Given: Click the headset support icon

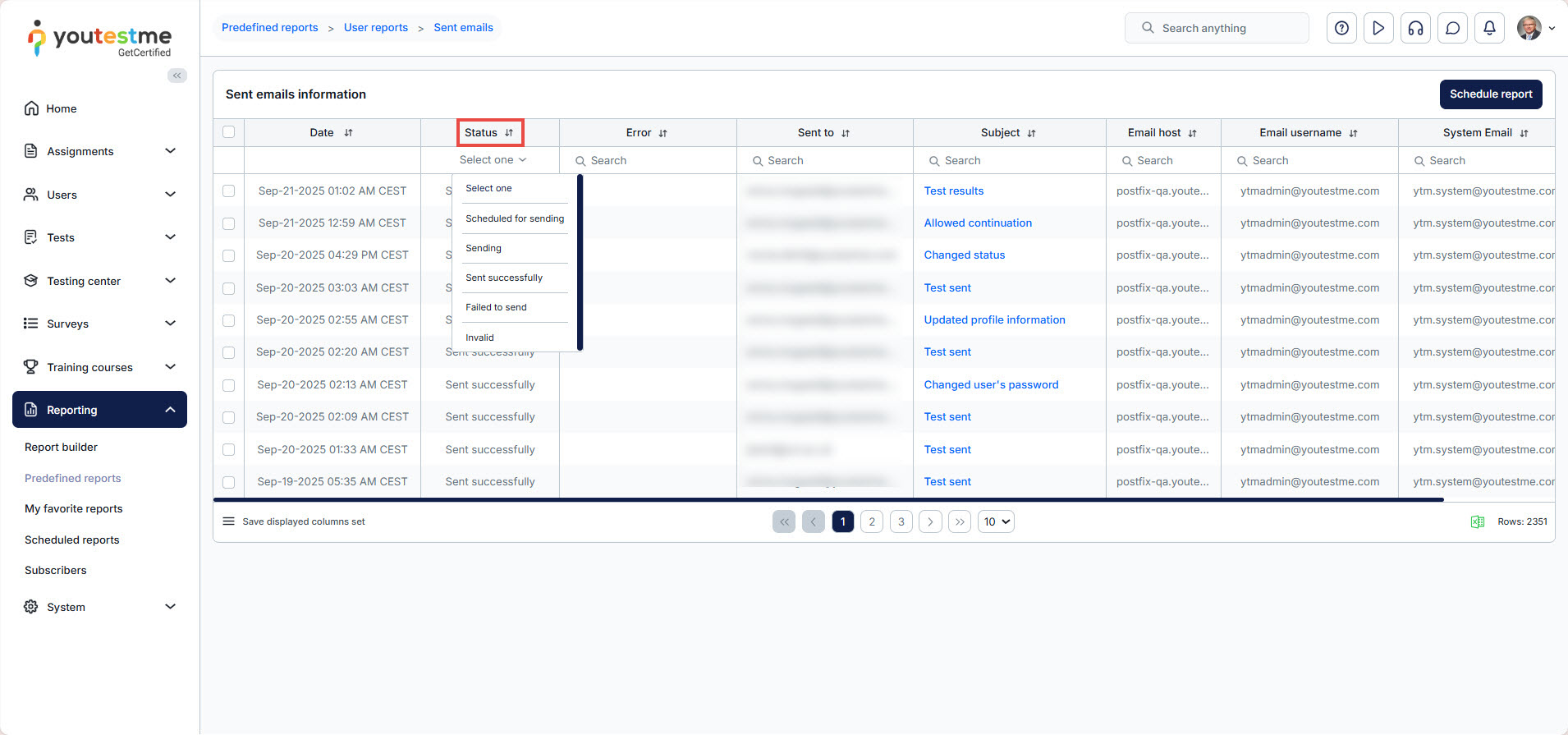Looking at the screenshot, I should coord(1415,28).
